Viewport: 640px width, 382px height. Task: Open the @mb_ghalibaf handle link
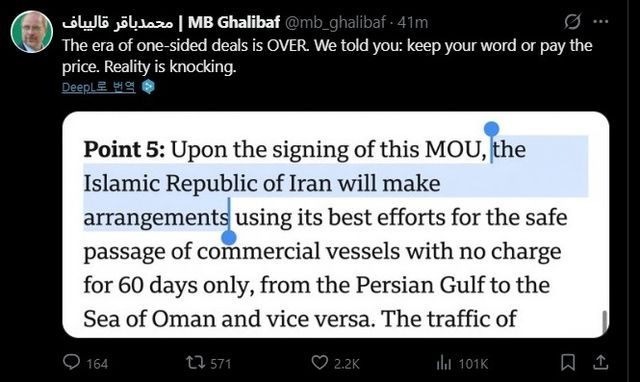point(335,22)
